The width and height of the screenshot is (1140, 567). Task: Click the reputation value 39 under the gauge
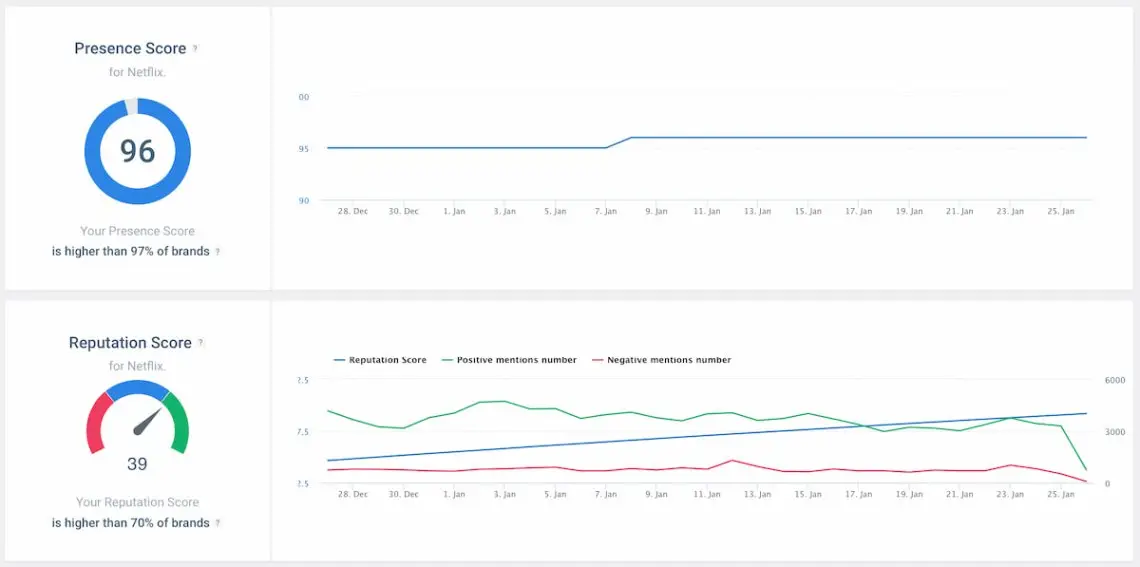point(137,464)
